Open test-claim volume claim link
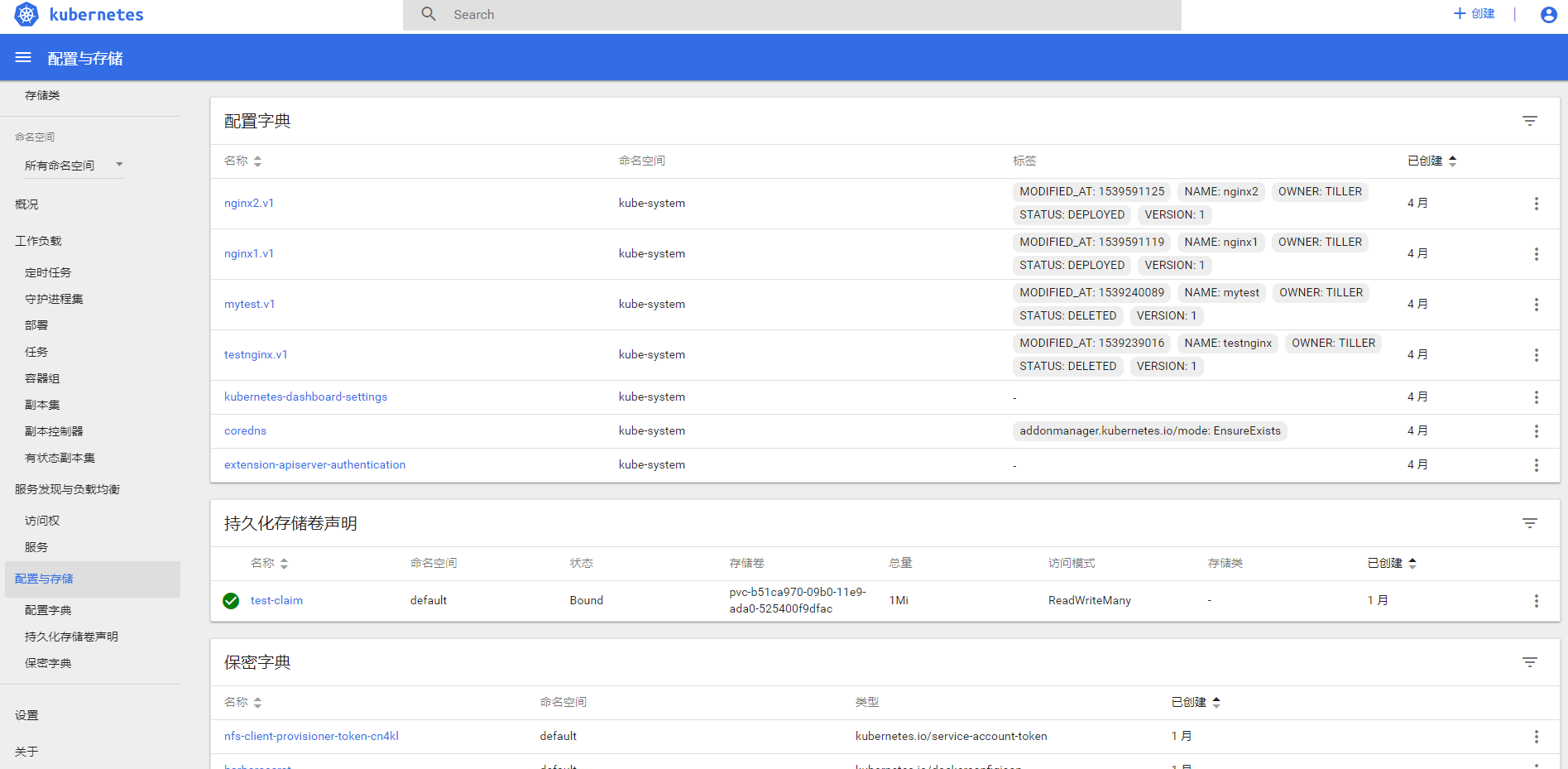 coord(276,600)
